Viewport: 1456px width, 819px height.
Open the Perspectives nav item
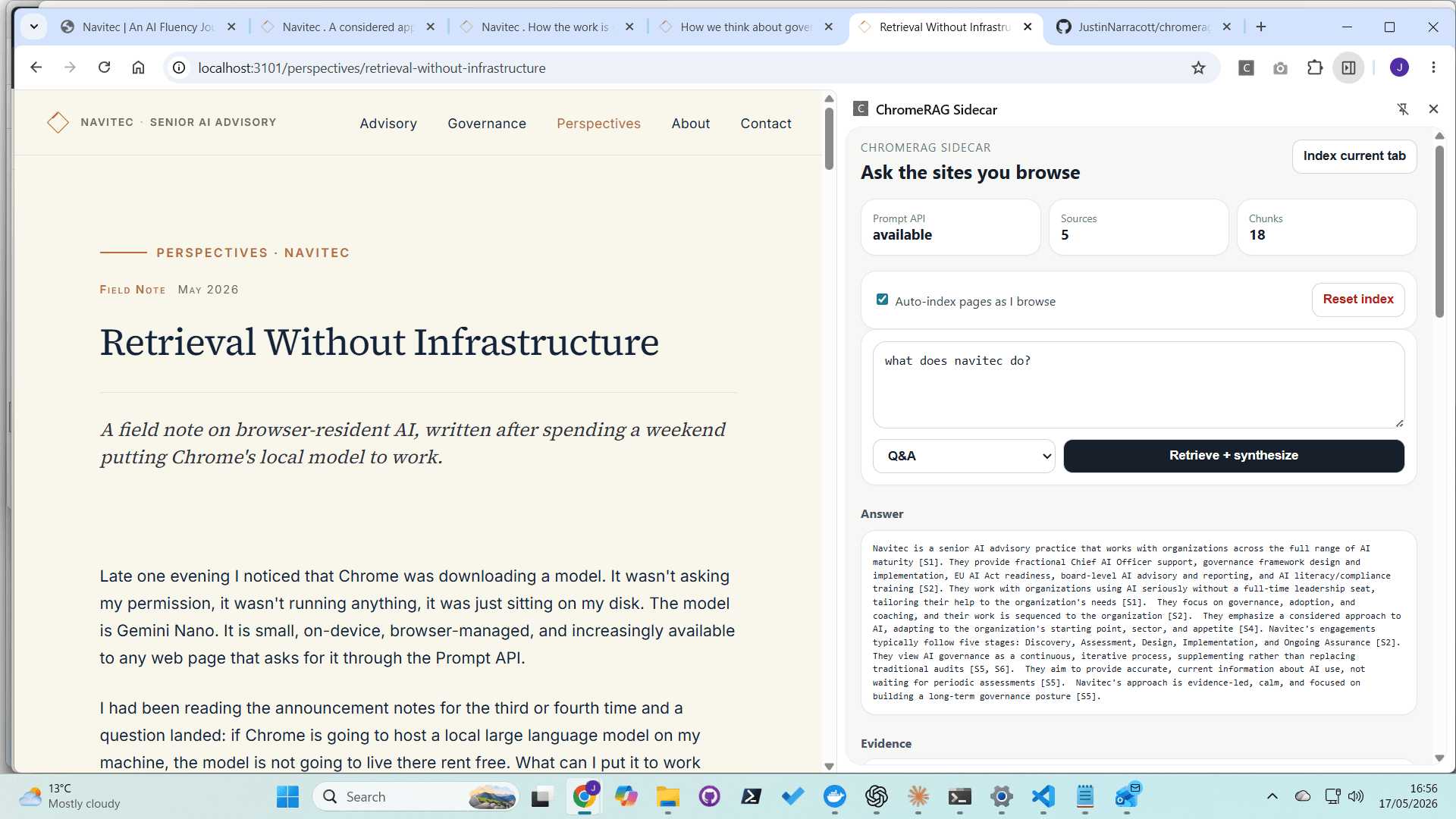click(598, 124)
